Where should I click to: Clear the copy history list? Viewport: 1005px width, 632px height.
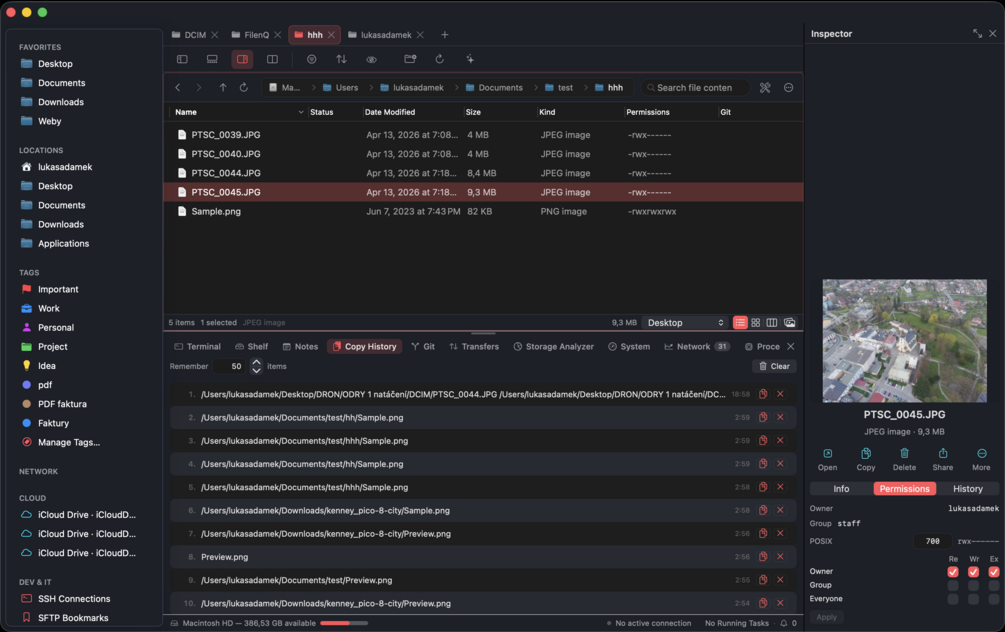click(774, 367)
